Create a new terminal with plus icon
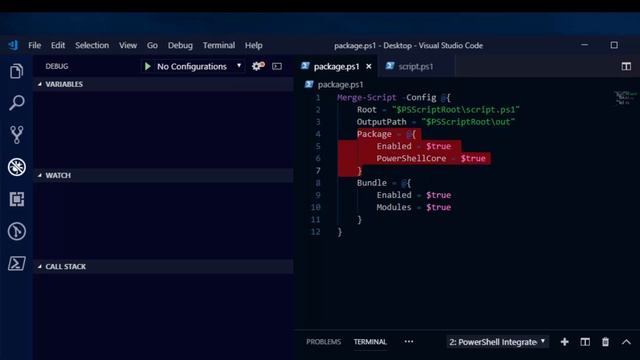 pos(564,342)
